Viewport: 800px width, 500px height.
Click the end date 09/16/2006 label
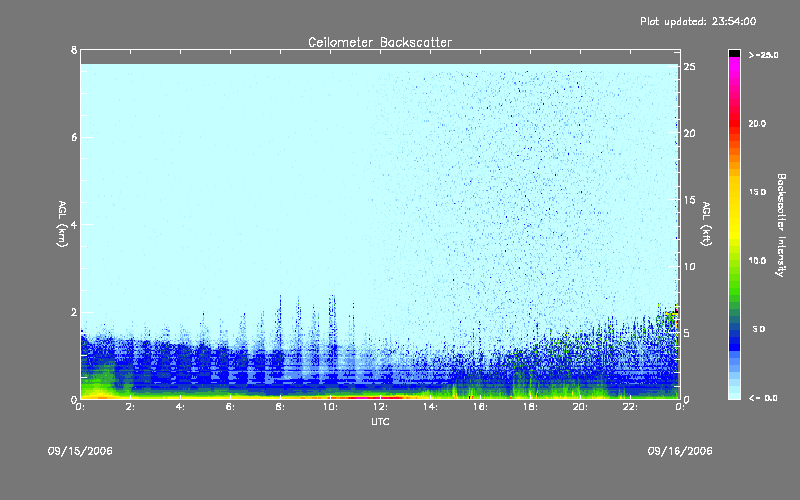[x=680, y=451]
